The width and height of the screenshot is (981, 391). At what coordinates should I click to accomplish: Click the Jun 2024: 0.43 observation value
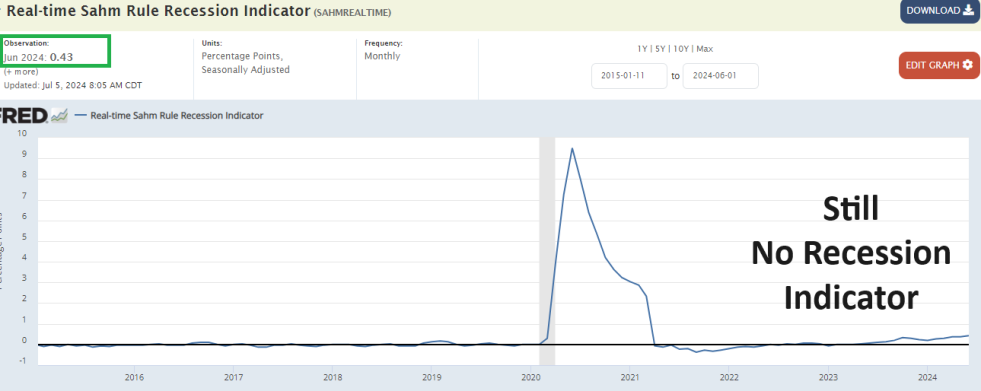point(38,57)
